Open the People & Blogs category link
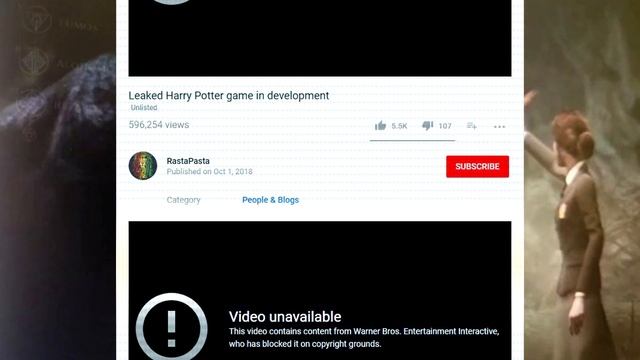Image resolution: width=640 pixels, height=360 pixels. [x=270, y=200]
